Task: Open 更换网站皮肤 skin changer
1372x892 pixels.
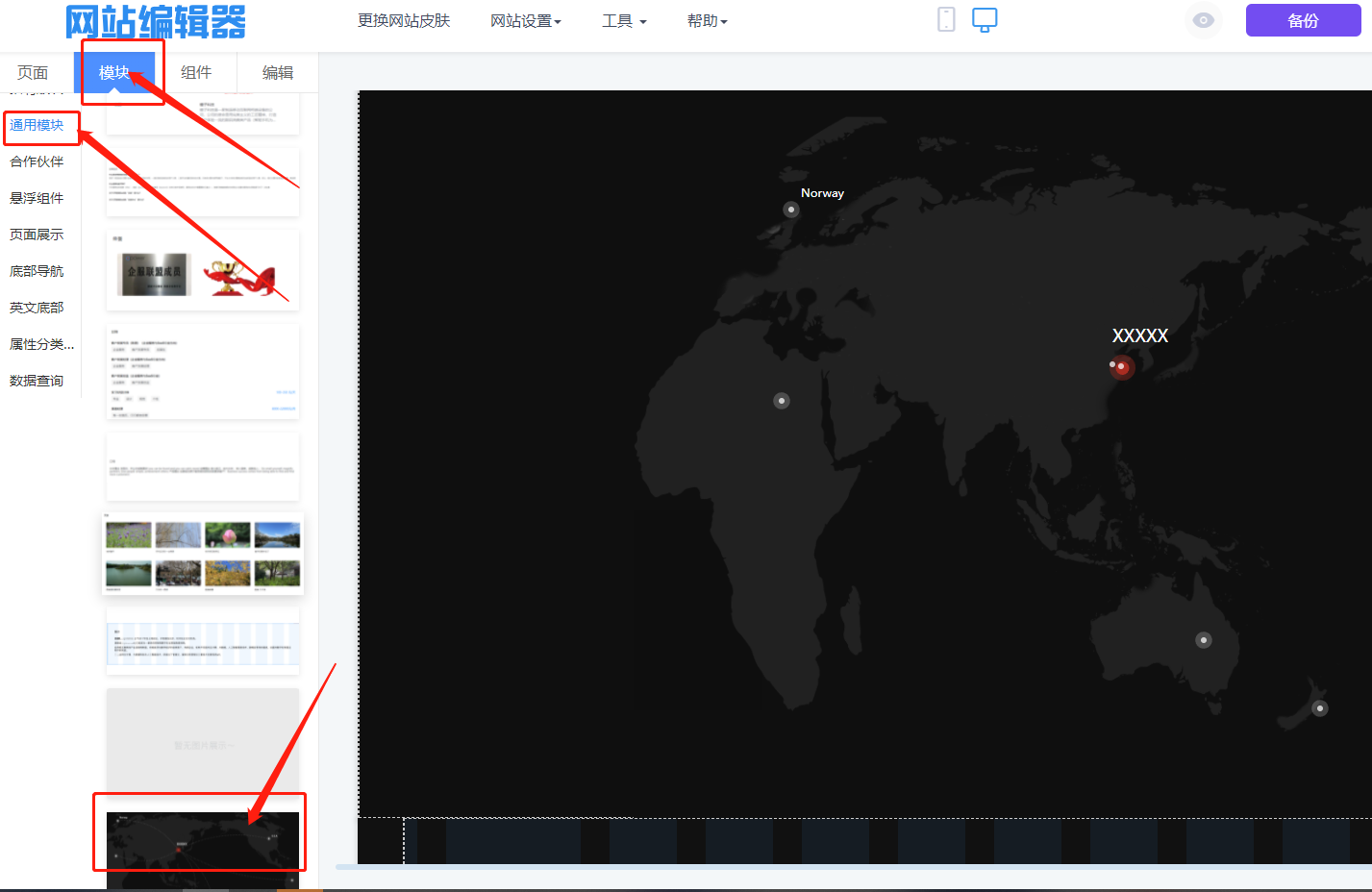Action: tap(404, 20)
